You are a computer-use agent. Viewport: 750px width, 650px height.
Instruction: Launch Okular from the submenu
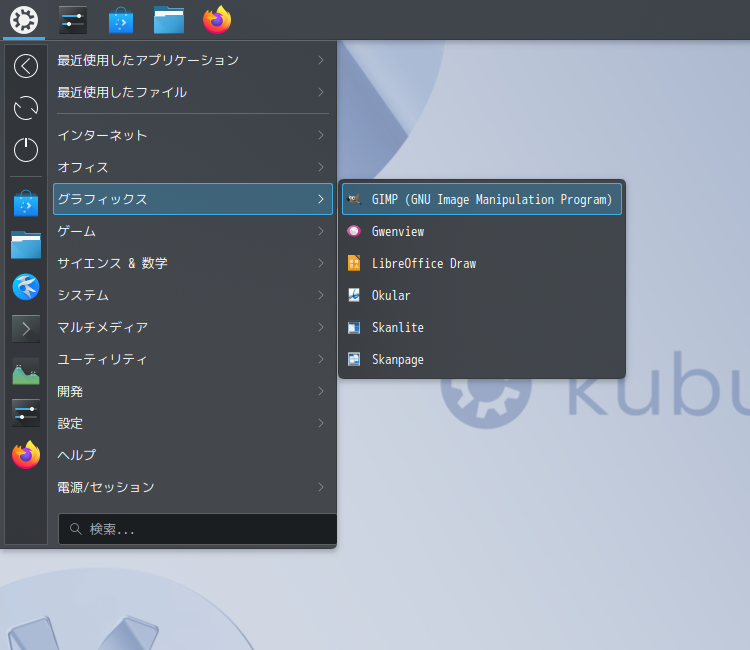tap(482, 295)
